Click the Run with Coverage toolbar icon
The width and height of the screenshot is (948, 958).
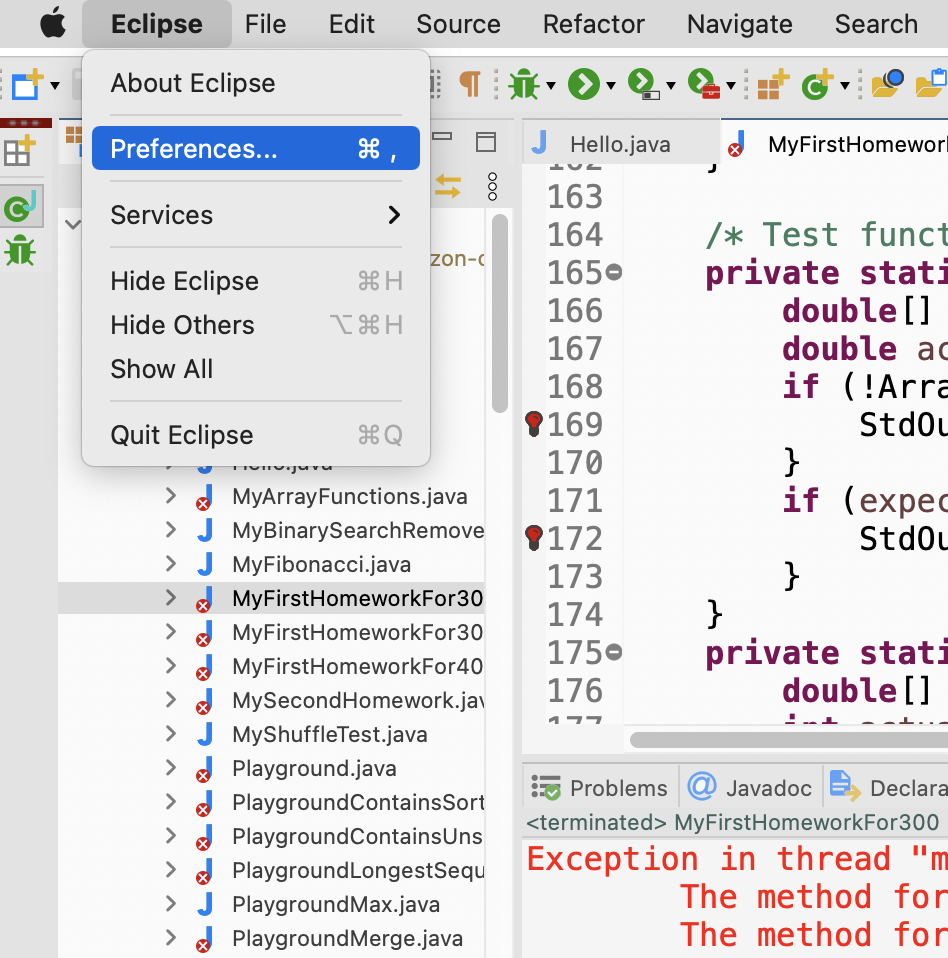pos(642,85)
